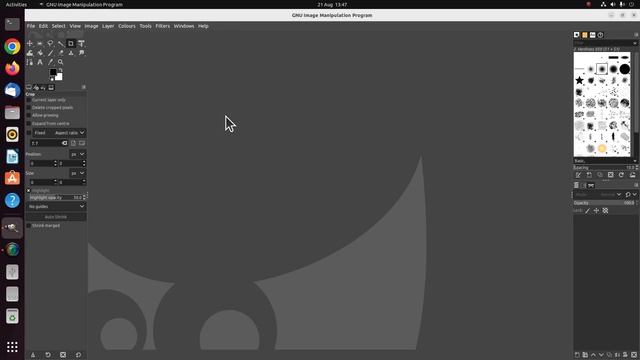
Task: Select the Pencil tool in toolbox
Action: (50, 53)
